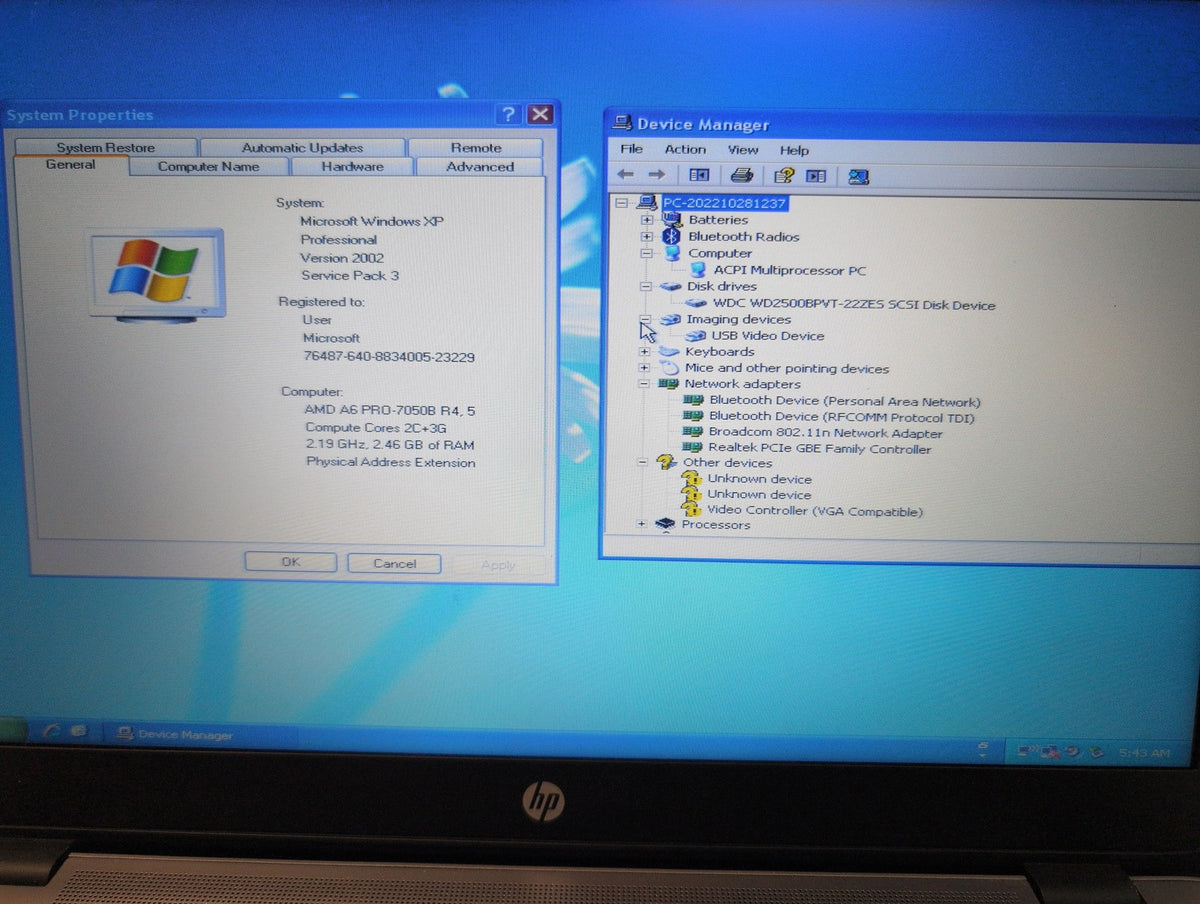Screen dimensions: 1200x904
Task: Click the Keyboards category icon
Action: [x=668, y=352]
